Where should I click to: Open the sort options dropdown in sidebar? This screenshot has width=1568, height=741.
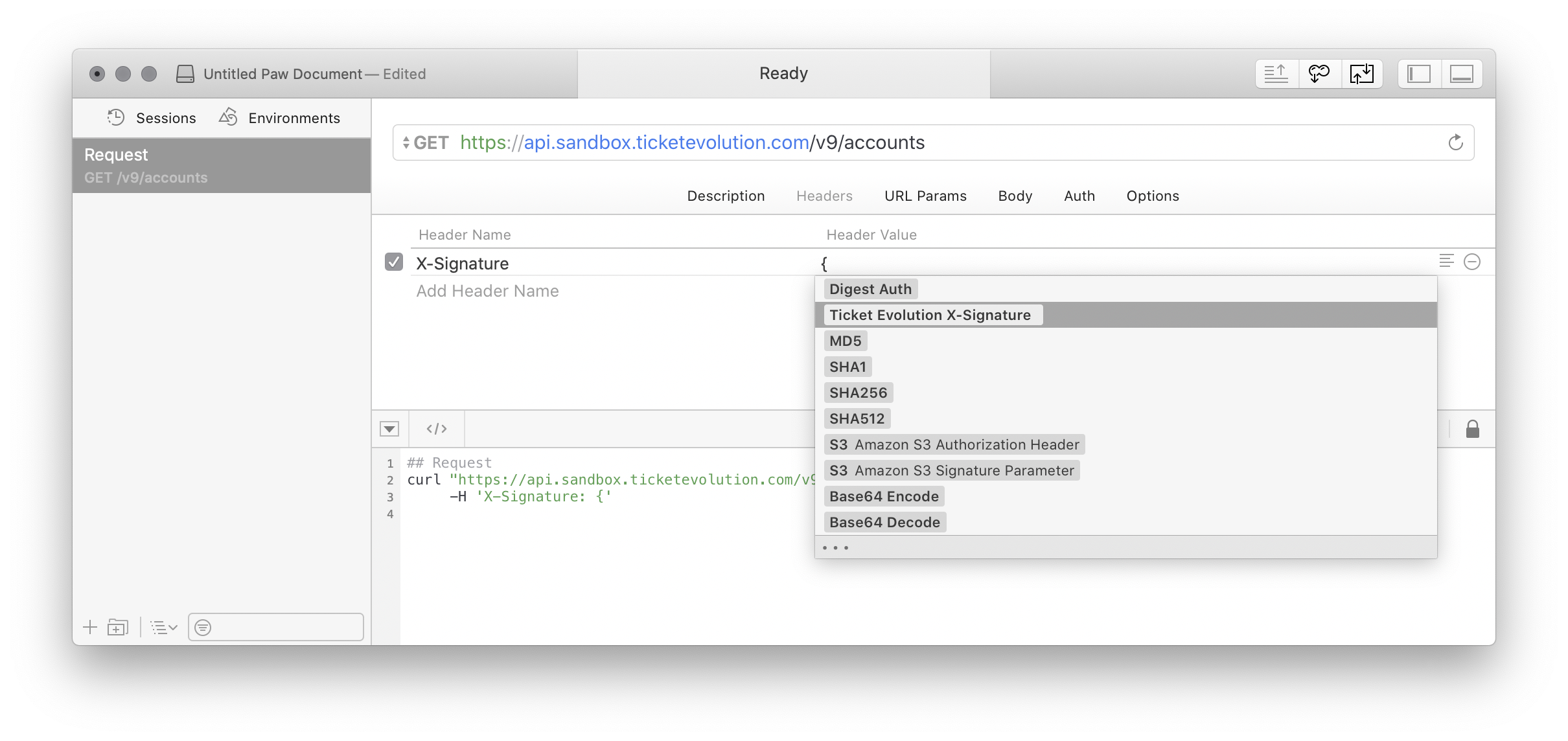(x=163, y=627)
